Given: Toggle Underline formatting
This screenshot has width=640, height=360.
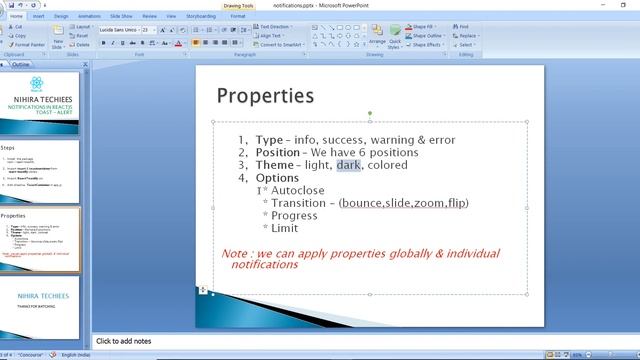Looking at the screenshot, I should [x=122, y=43].
